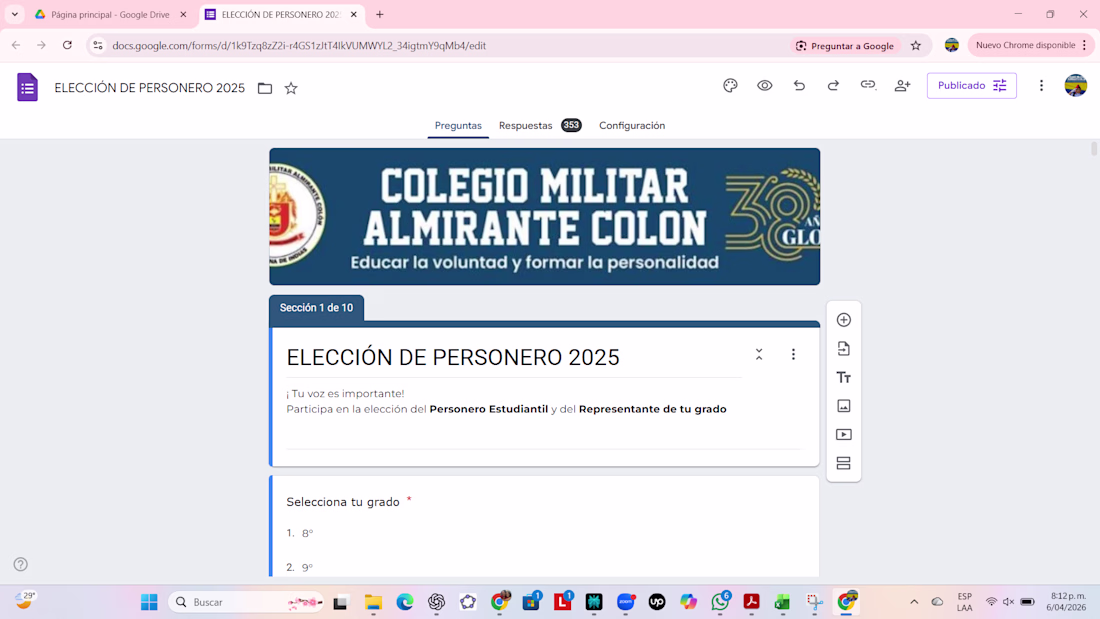Open section 1 more options menu
Image resolution: width=1100 pixels, height=619 pixels.
pyautogui.click(x=793, y=354)
